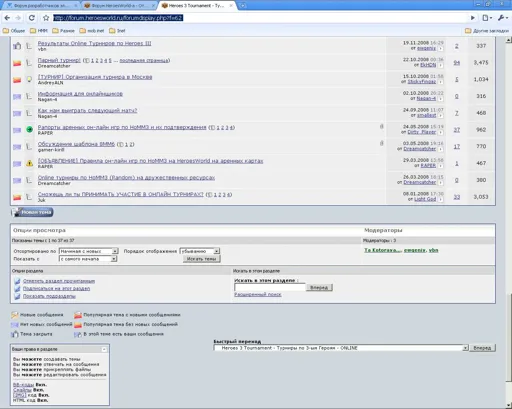The width and height of the screenshot is (512, 409).
Task: Open the advanced search link
Action: coord(258,294)
